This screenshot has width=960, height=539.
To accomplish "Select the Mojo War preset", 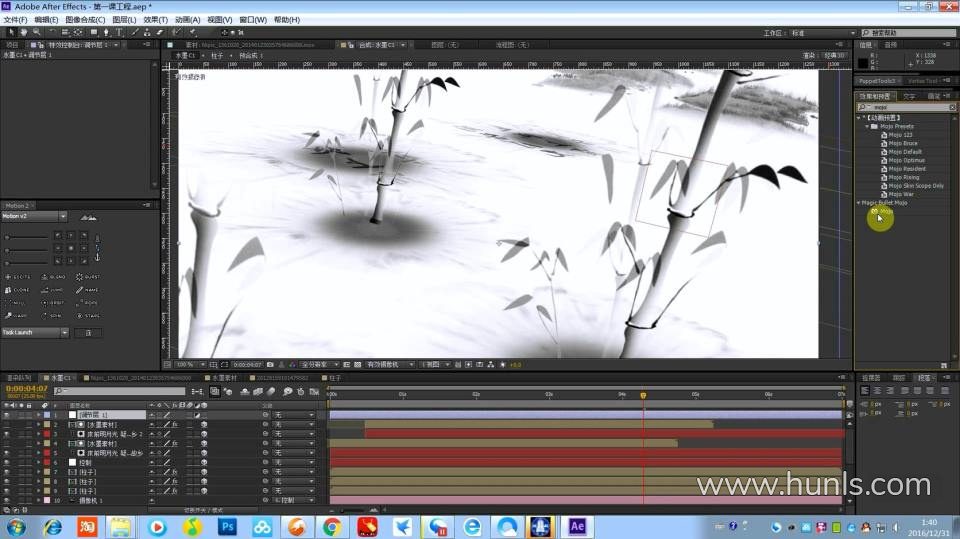I will [x=901, y=194].
